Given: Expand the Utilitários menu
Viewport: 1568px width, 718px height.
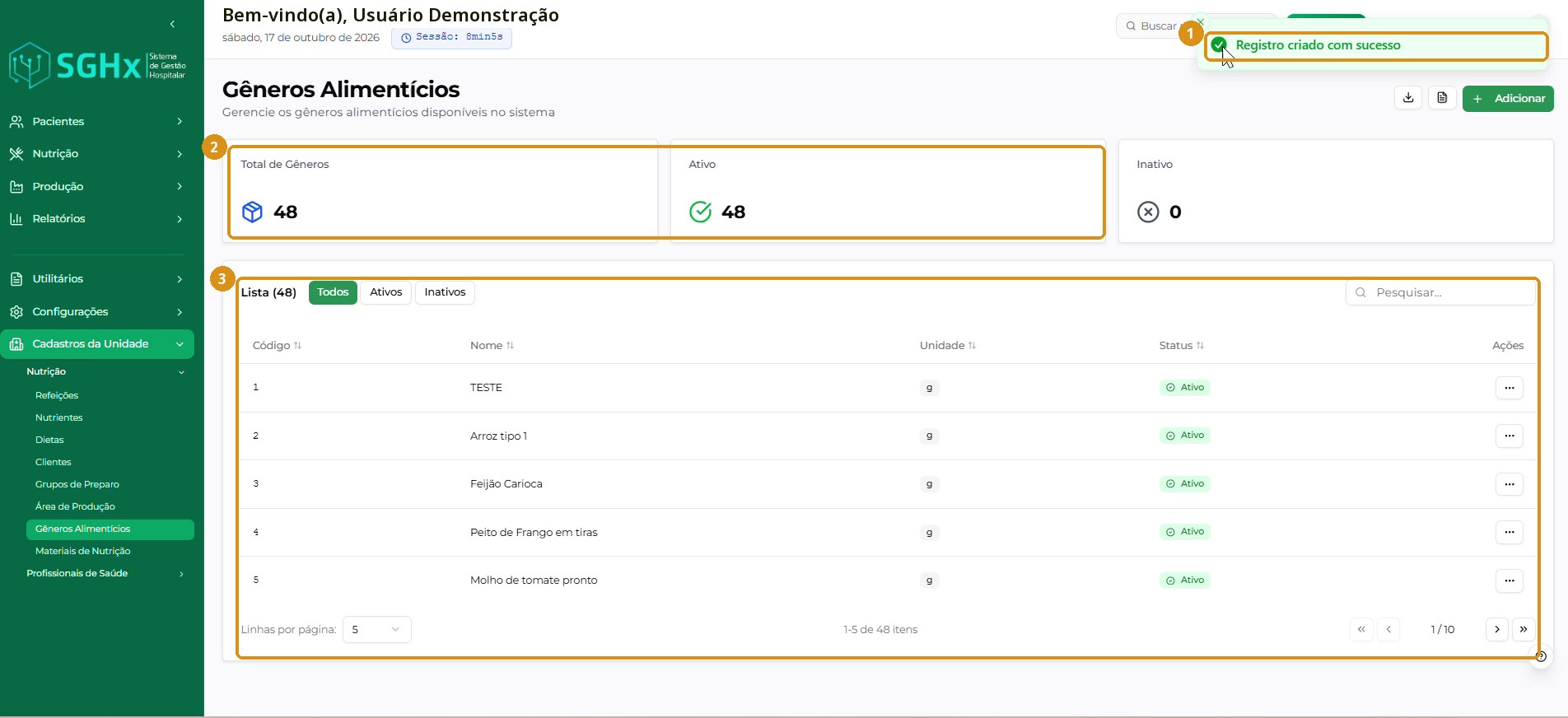Looking at the screenshot, I should (x=97, y=279).
